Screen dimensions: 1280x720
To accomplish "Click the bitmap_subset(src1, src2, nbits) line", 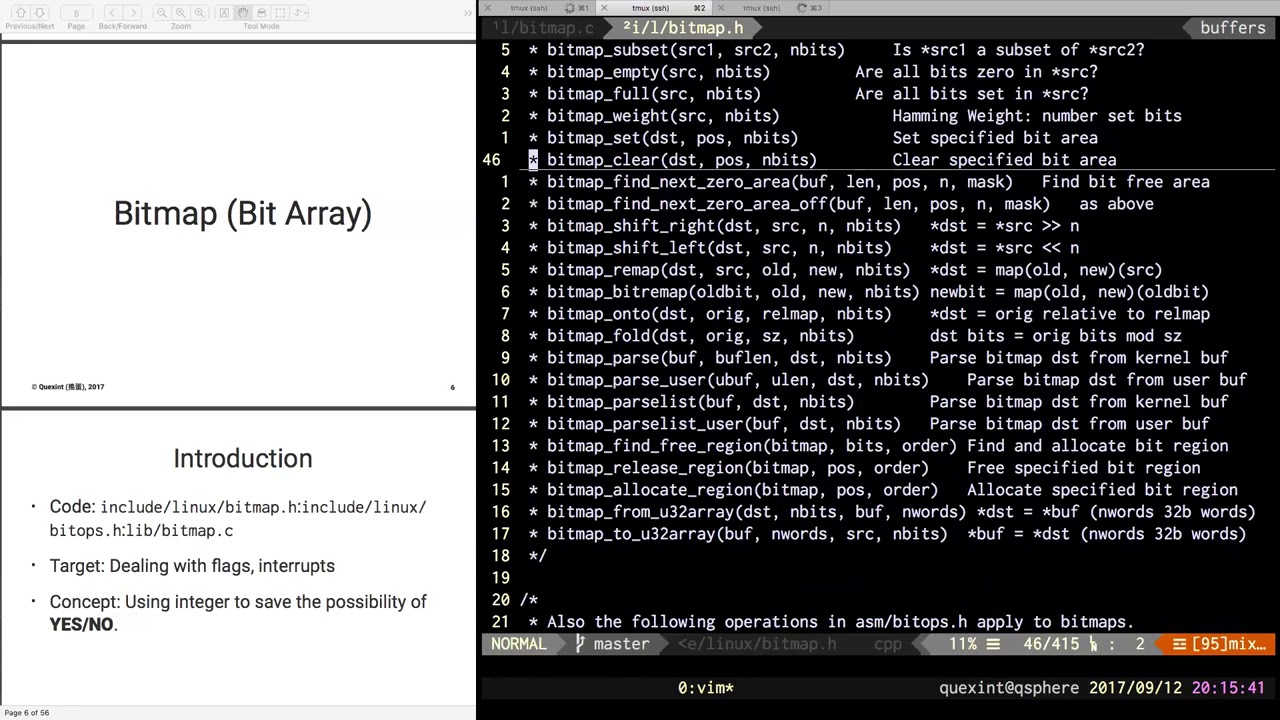I will 836,50.
